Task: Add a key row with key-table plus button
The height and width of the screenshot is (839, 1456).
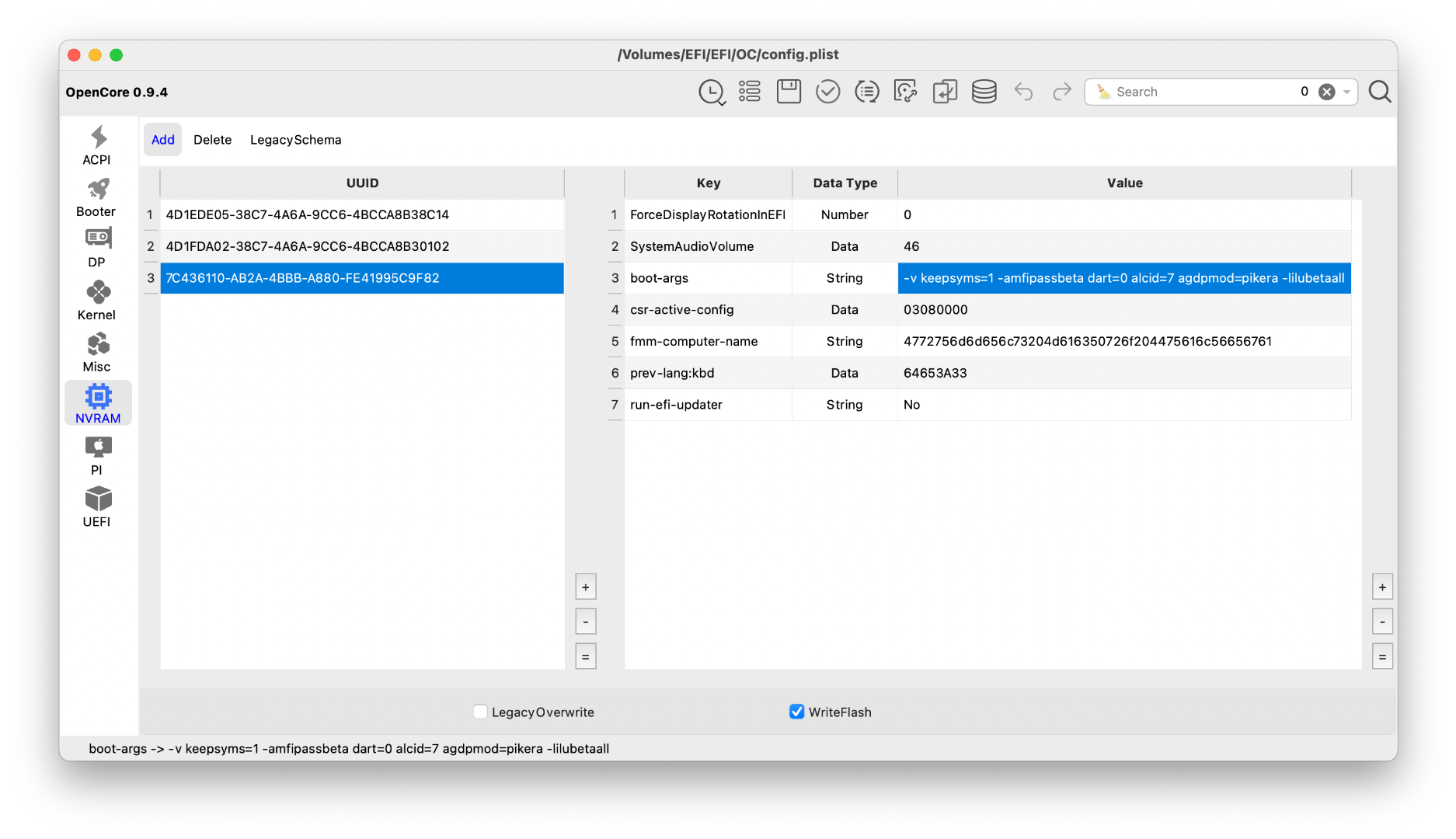Action: pyautogui.click(x=1382, y=587)
